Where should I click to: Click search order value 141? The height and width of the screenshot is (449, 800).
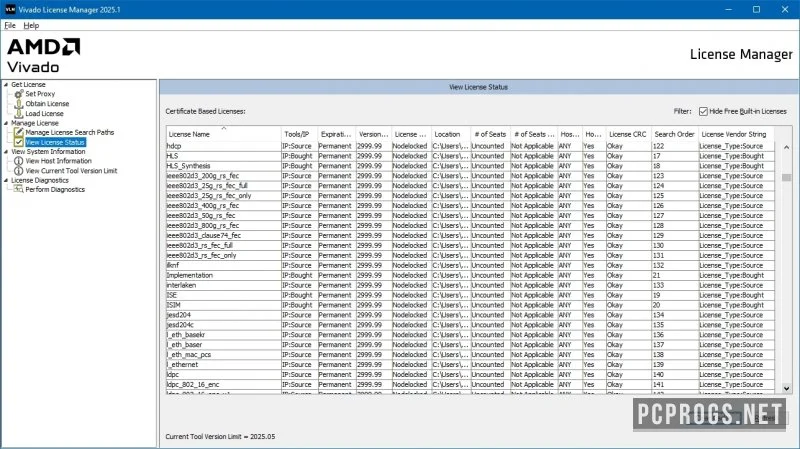click(x=658, y=385)
